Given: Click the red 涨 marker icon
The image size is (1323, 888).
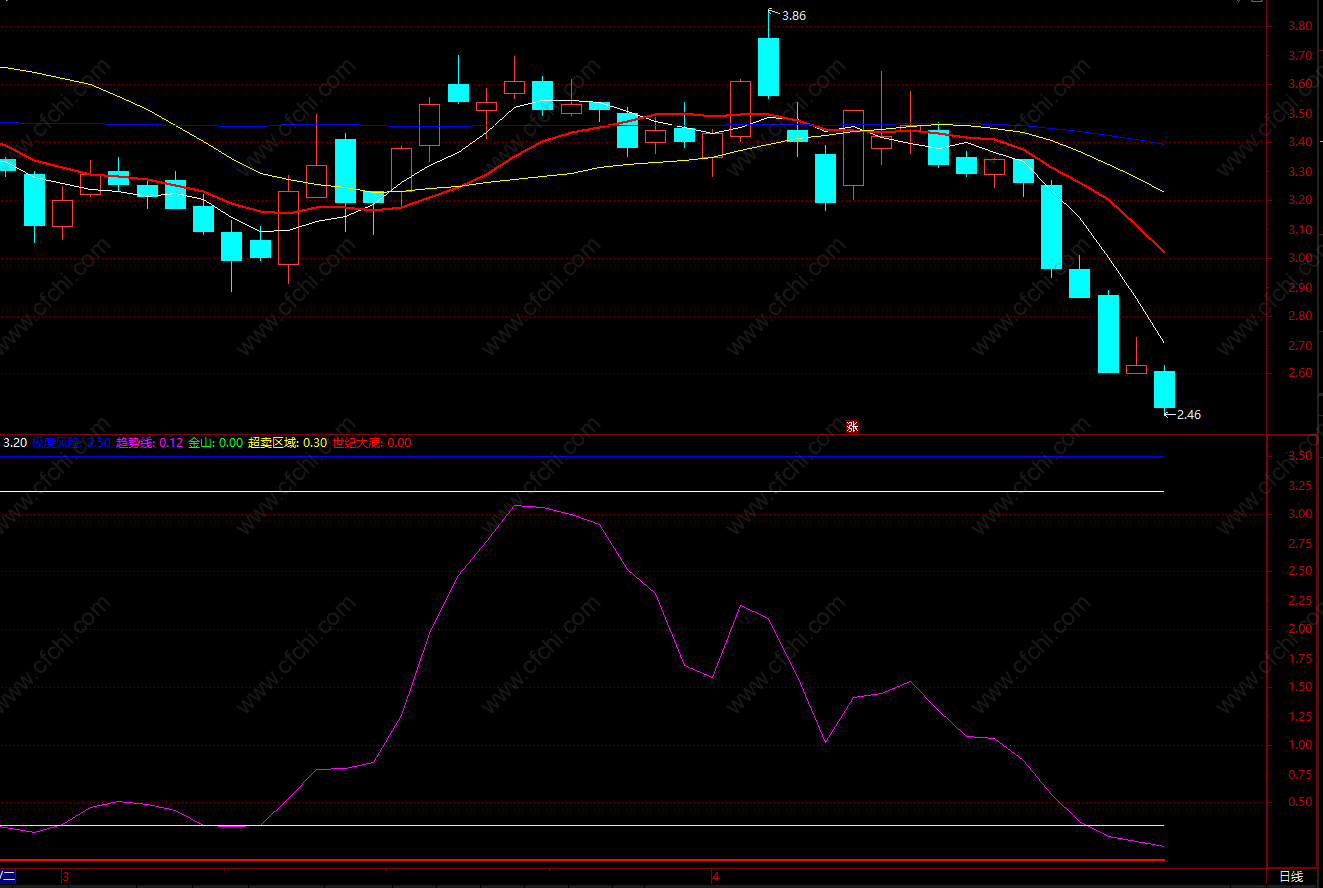Looking at the screenshot, I should (x=853, y=426).
